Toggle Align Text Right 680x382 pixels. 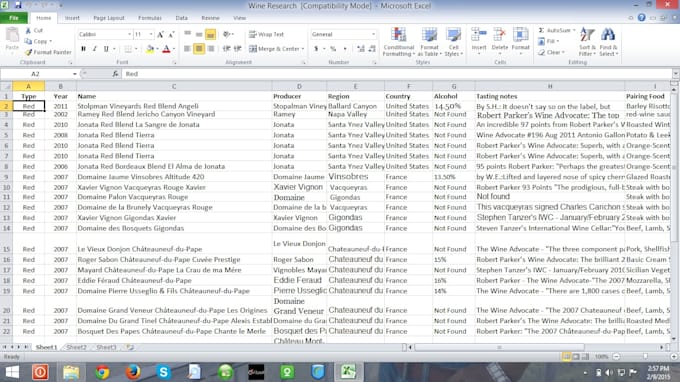point(211,49)
